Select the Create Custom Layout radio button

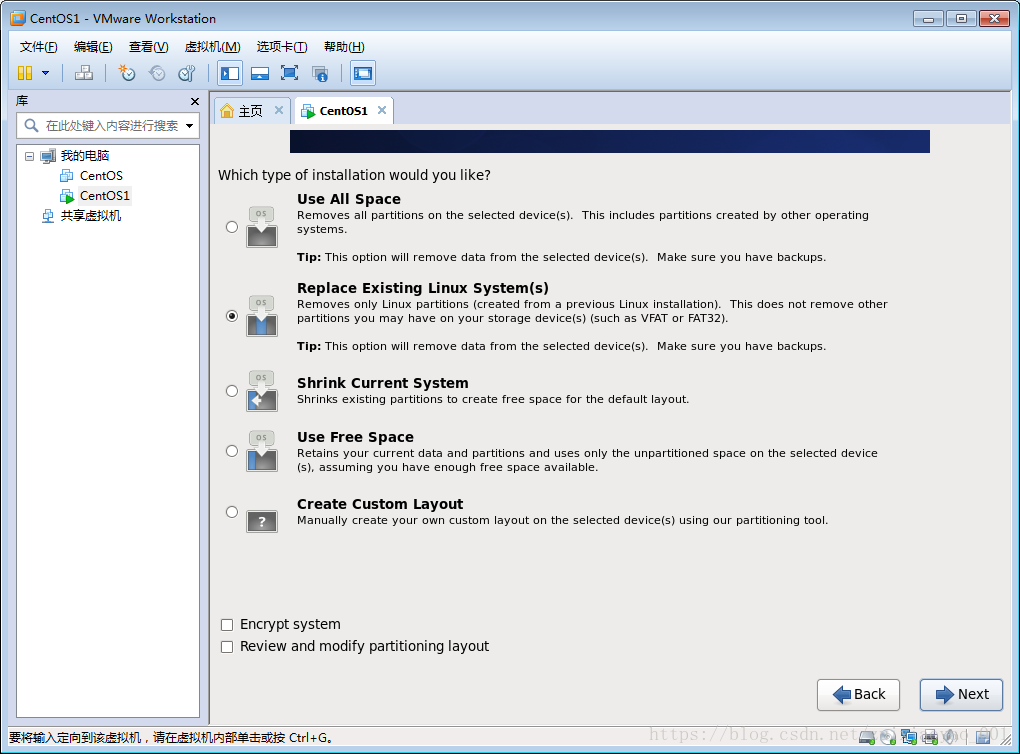232,512
